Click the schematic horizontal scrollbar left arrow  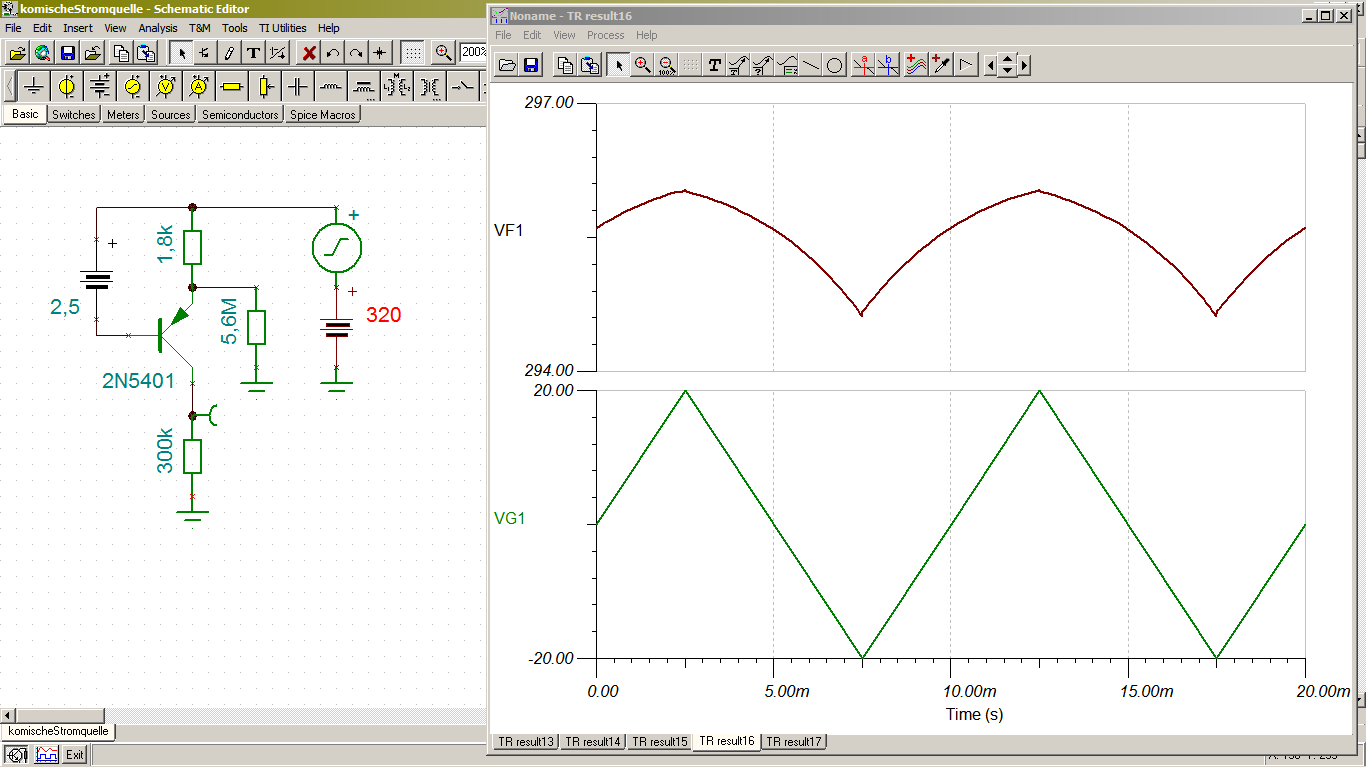pos(8,716)
